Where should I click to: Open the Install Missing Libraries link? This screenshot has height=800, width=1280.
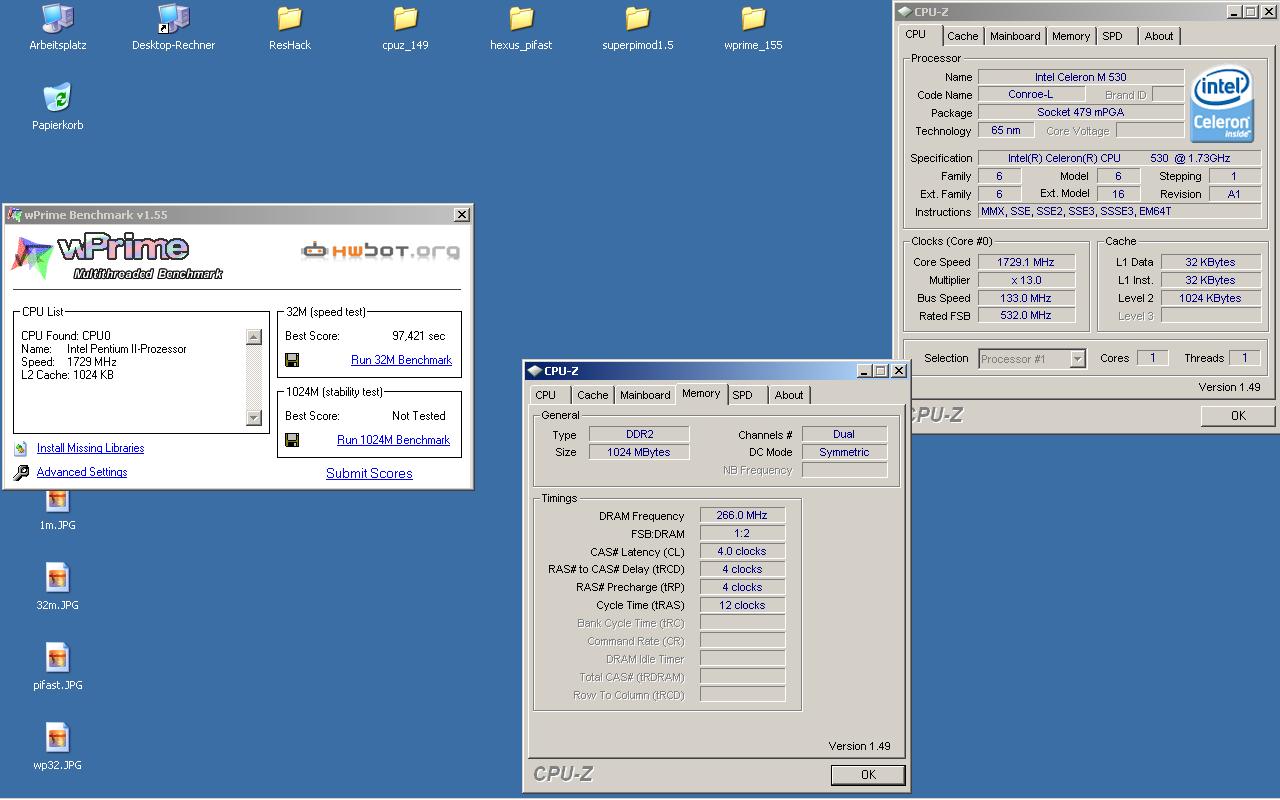(x=90, y=449)
